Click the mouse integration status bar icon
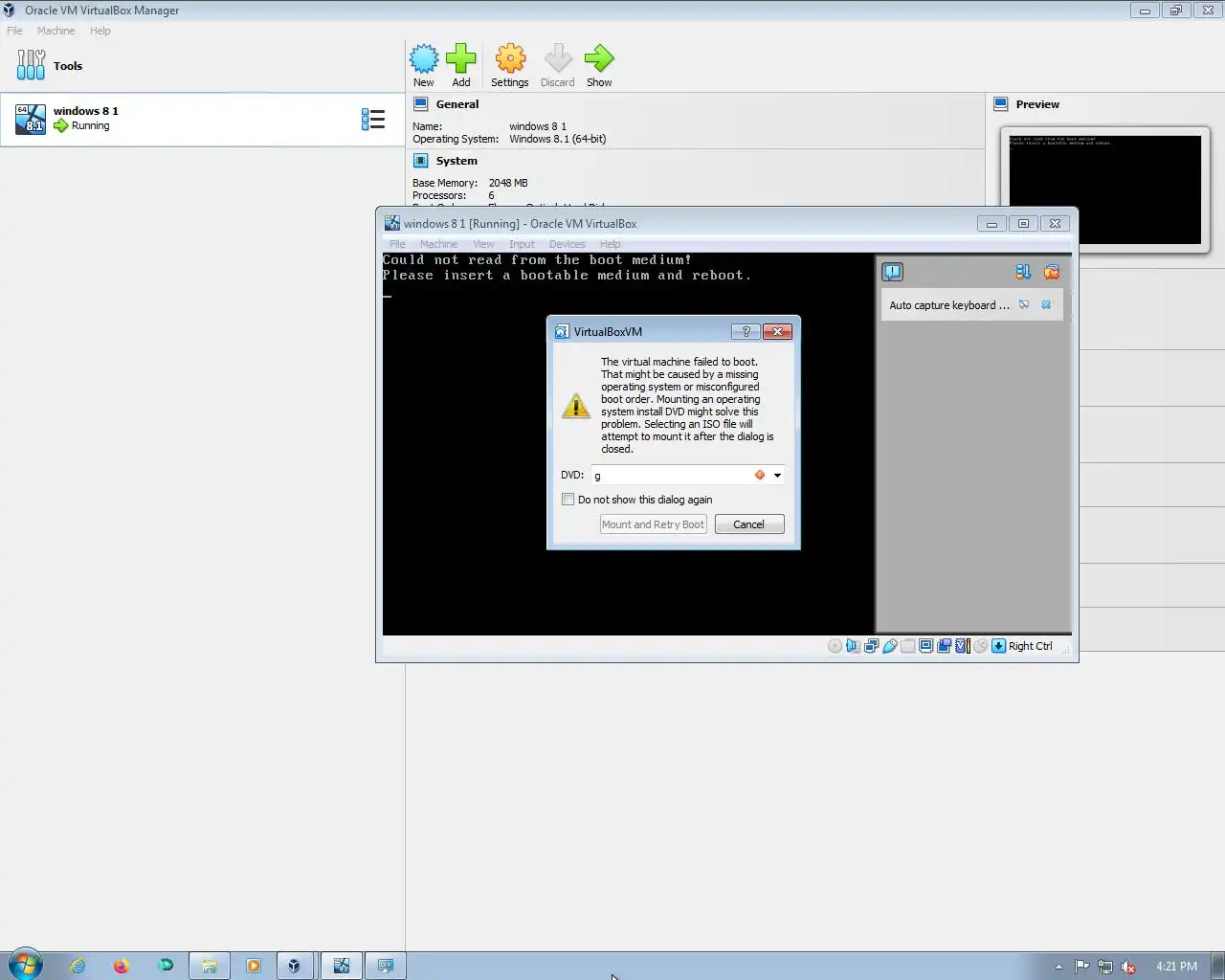Viewport: 1225px width, 980px height. click(x=980, y=646)
